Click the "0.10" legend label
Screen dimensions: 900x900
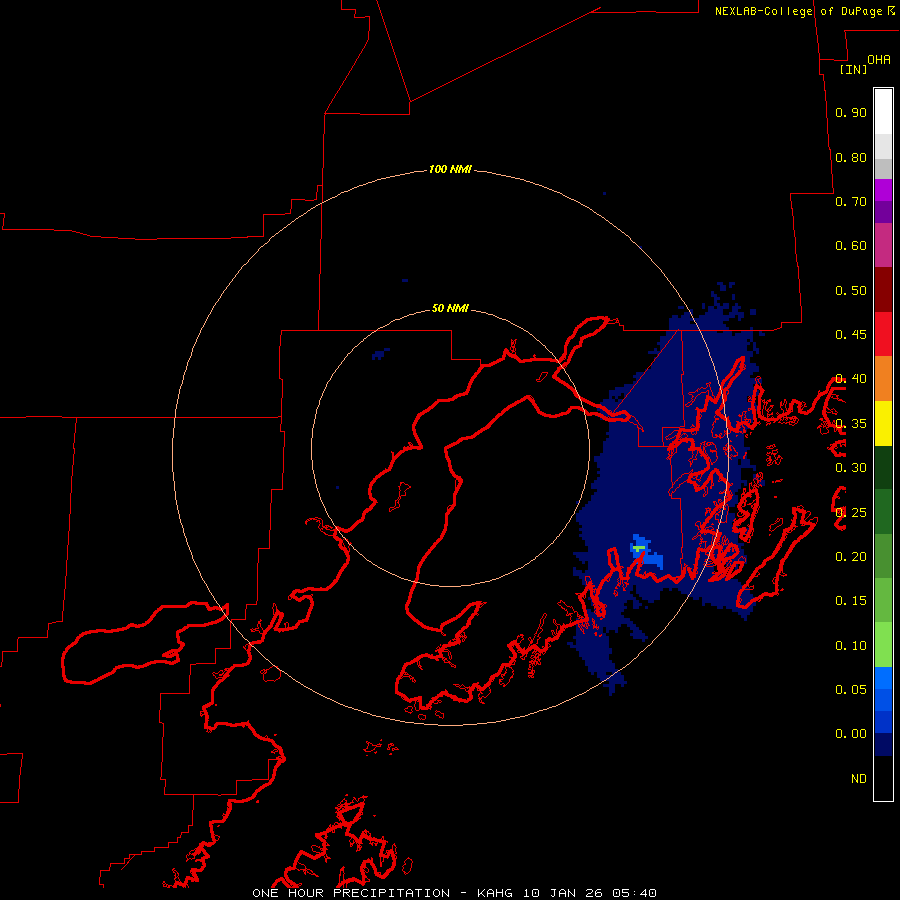pos(851,646)
